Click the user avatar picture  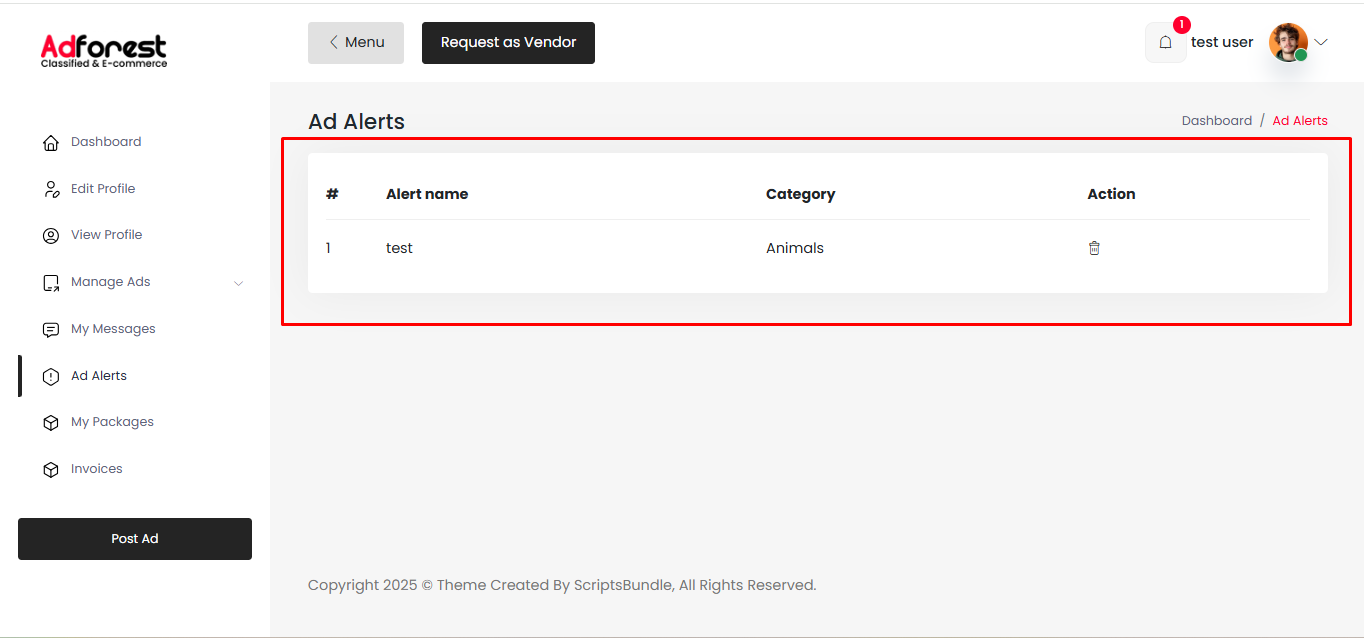1288,42
